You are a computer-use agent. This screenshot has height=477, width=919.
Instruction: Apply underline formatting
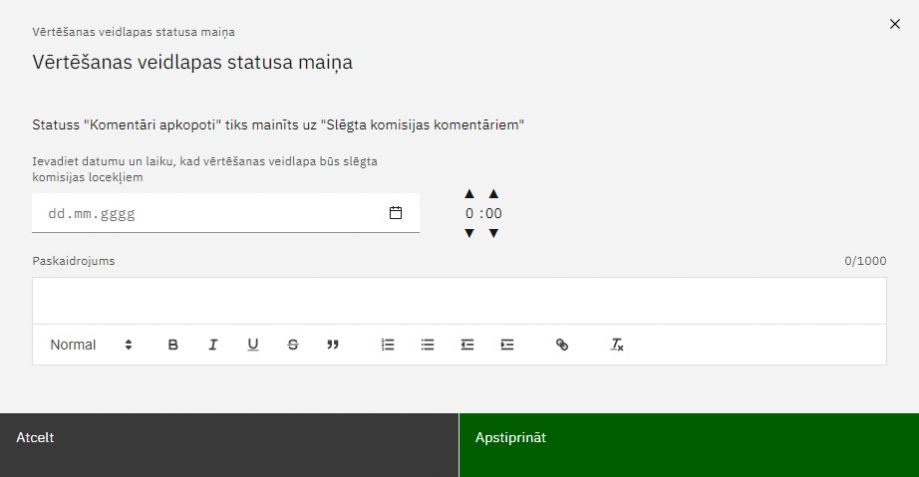(253, 345)
